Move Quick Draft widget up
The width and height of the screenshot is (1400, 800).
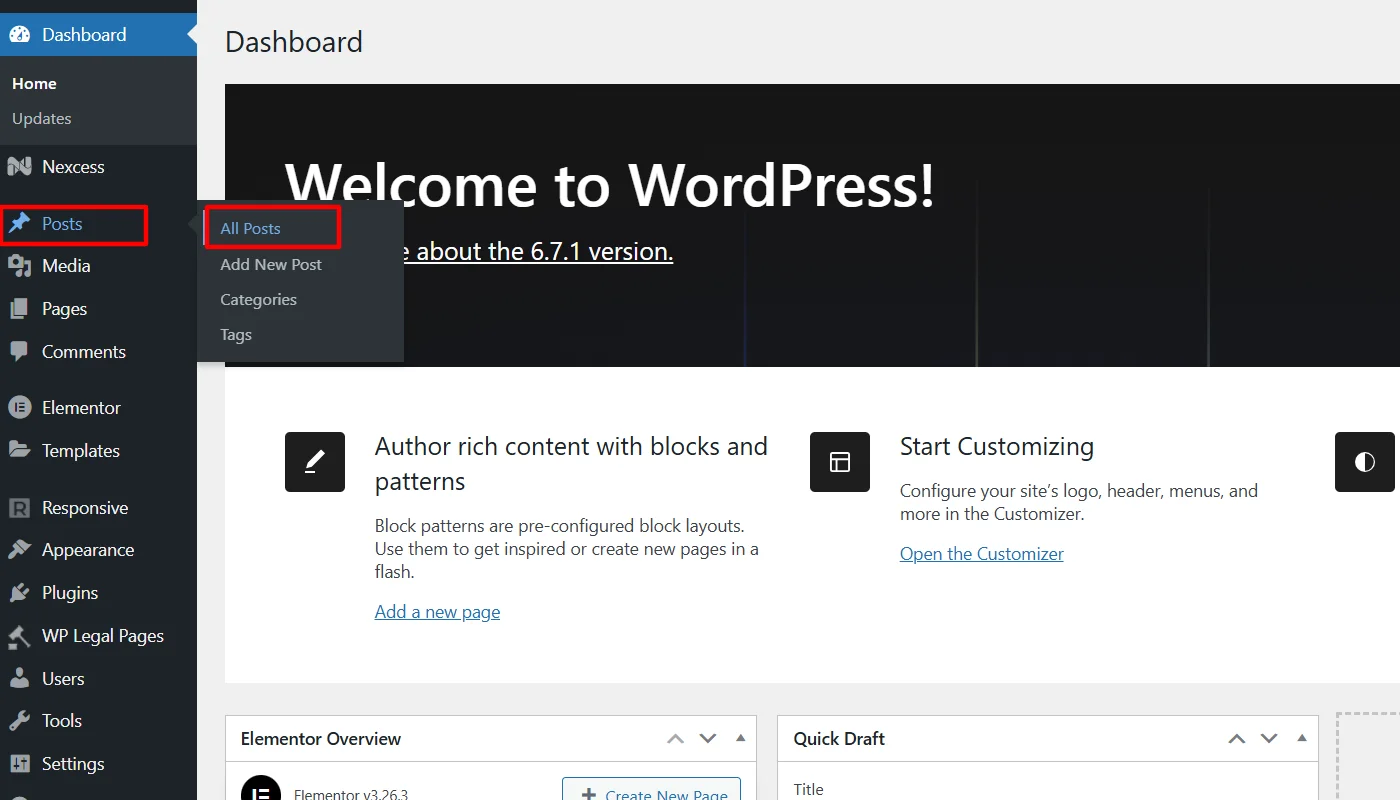coord(1237,739)
